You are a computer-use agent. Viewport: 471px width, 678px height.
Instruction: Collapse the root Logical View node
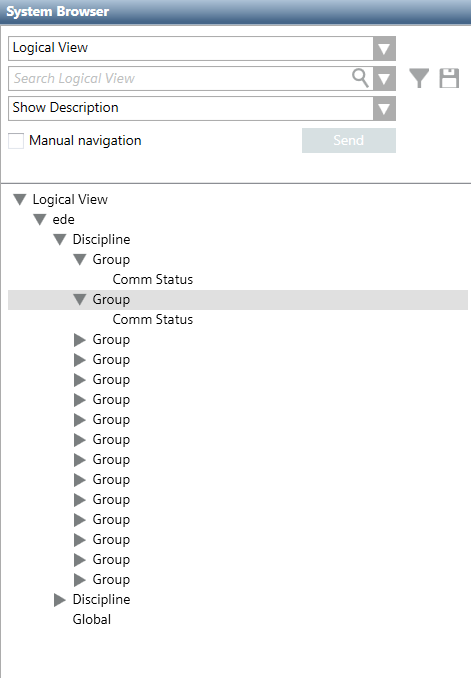click(19, 199)
